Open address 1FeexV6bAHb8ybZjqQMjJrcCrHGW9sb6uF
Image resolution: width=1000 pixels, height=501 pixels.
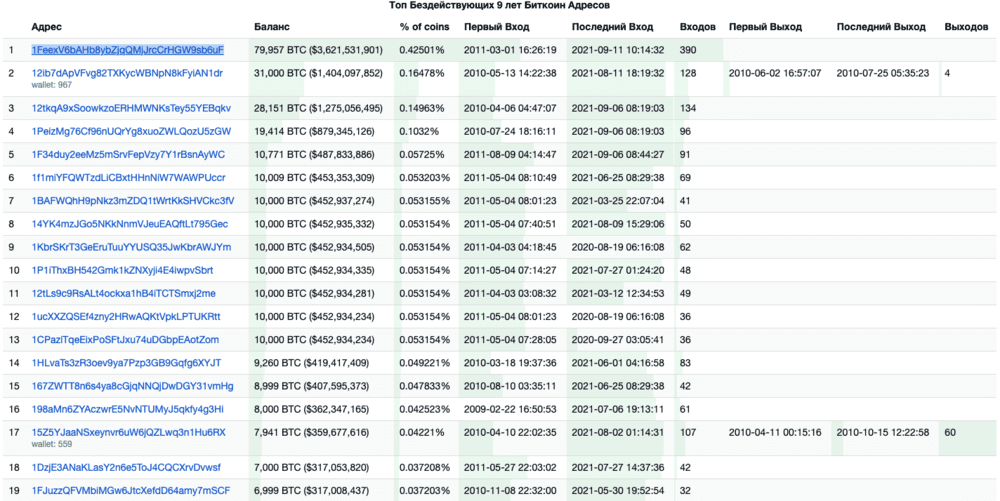coord(128,50)
